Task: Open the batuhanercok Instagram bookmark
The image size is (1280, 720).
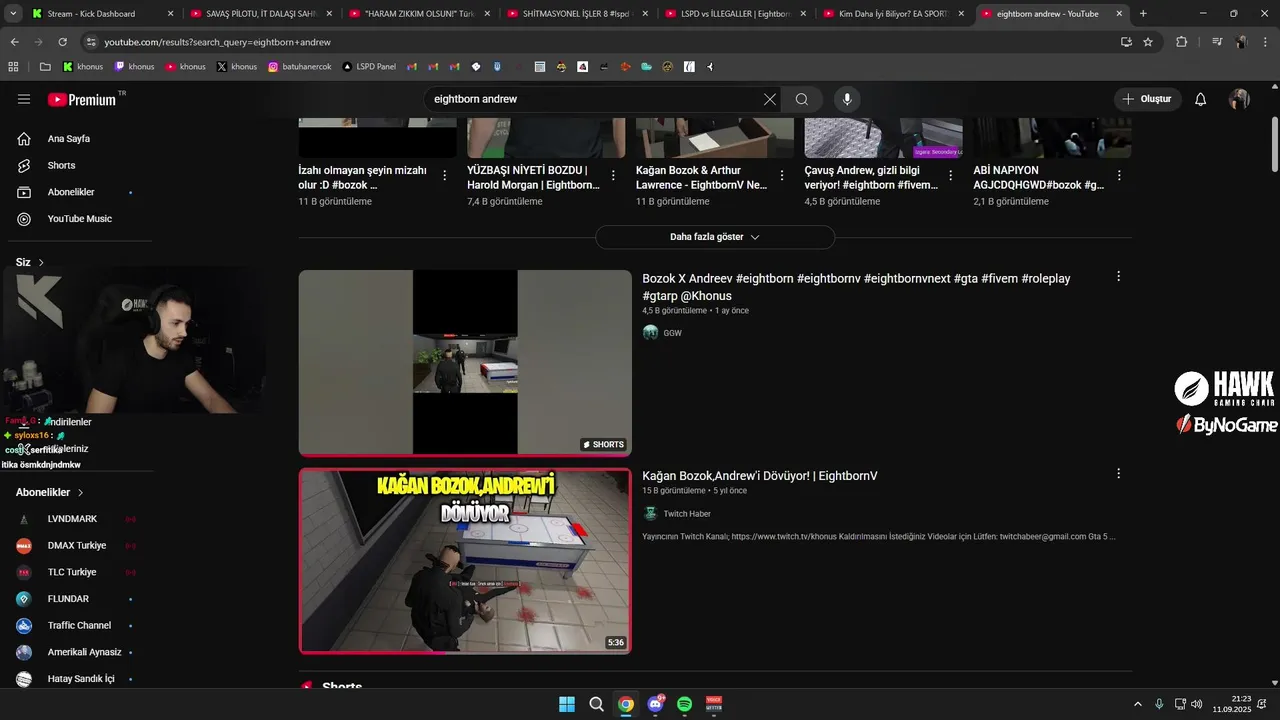Action: pos(300,67)
